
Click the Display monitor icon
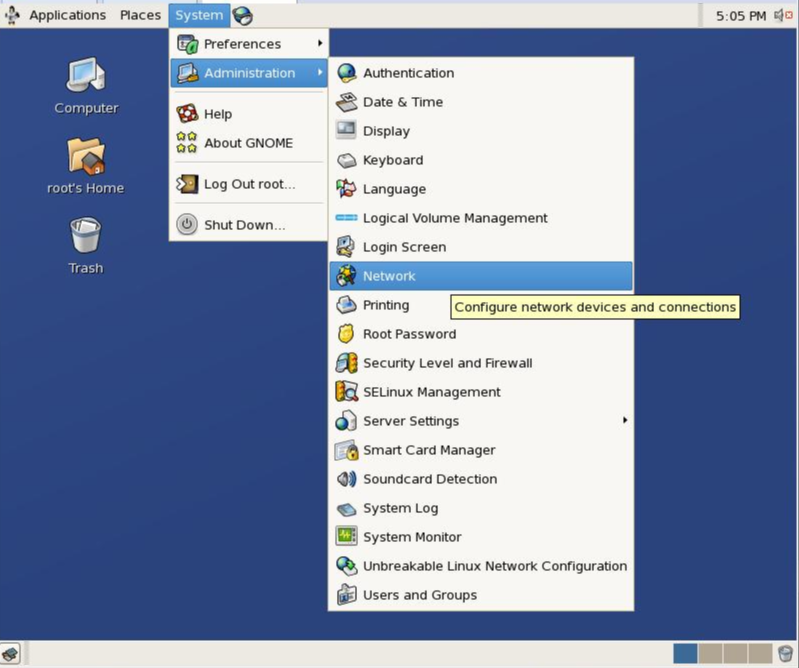pyautogui.click(x=347, y=130)
